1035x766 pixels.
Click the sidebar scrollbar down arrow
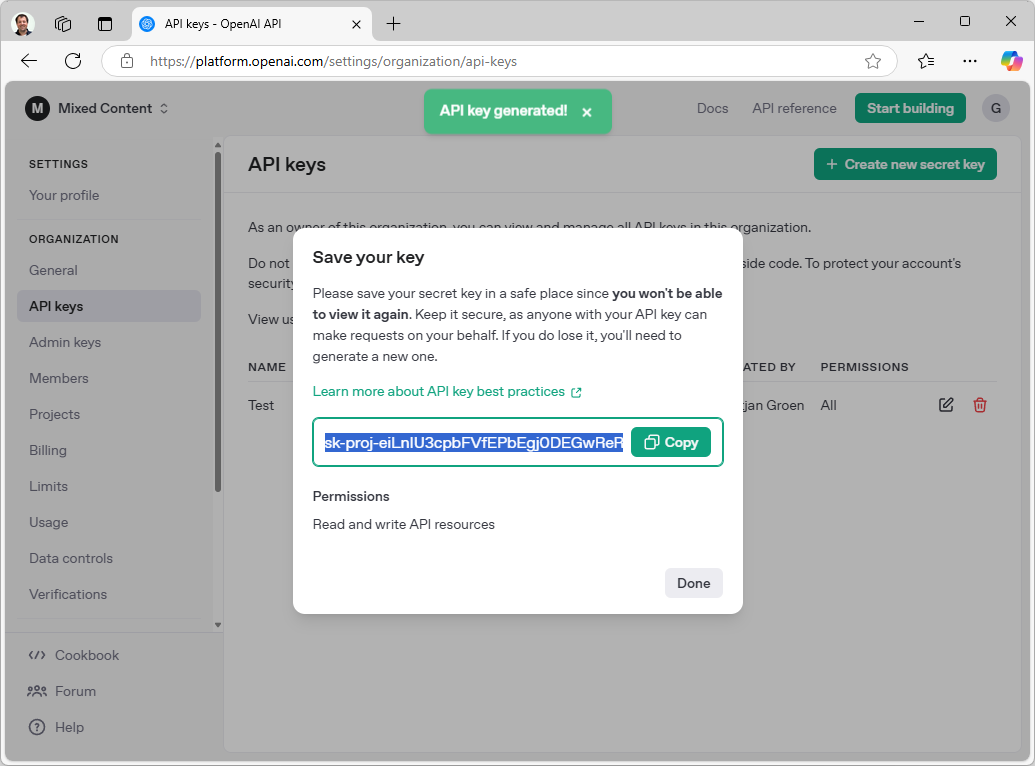pos(218,625)
